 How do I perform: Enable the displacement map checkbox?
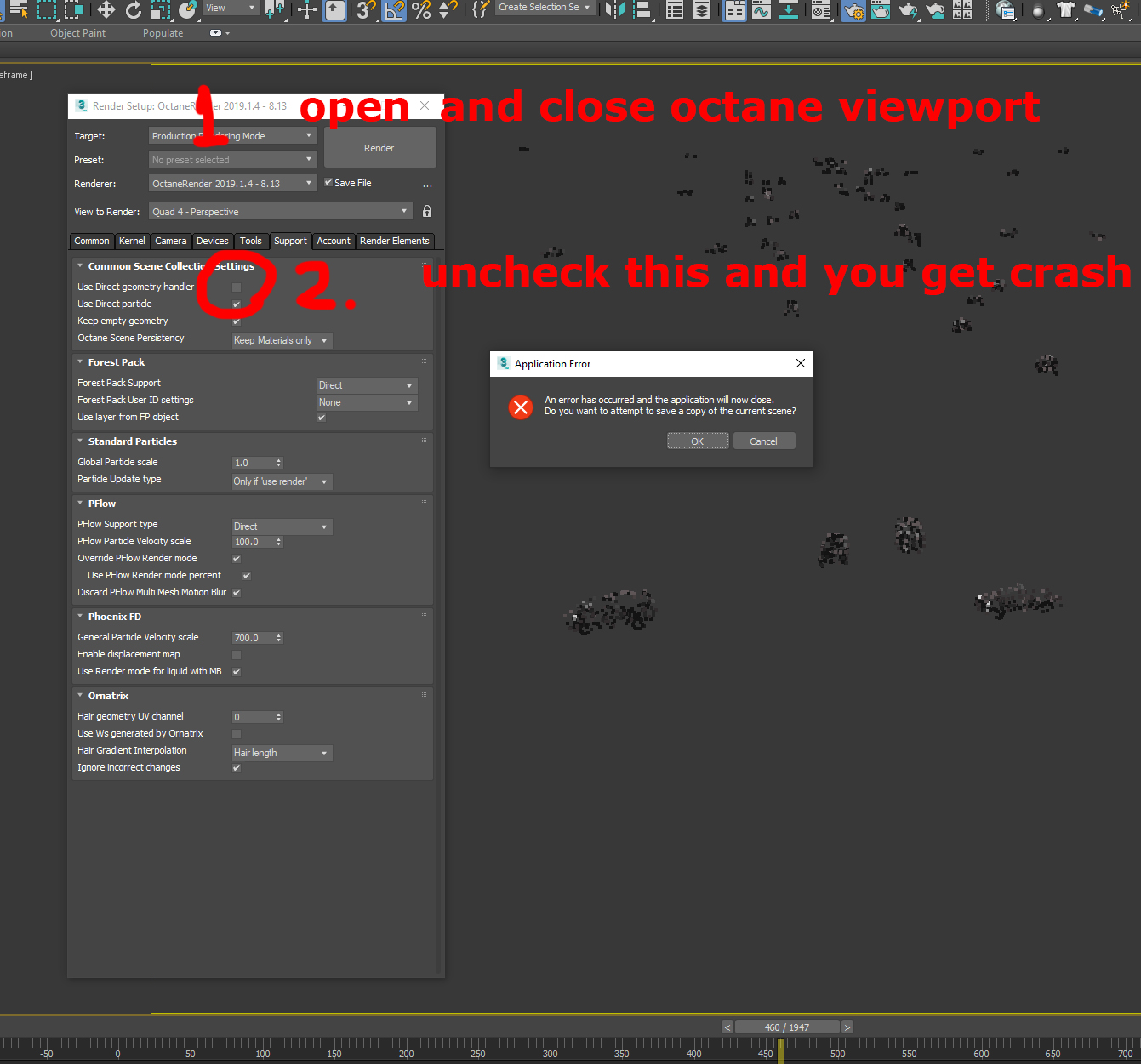(237, 655)
